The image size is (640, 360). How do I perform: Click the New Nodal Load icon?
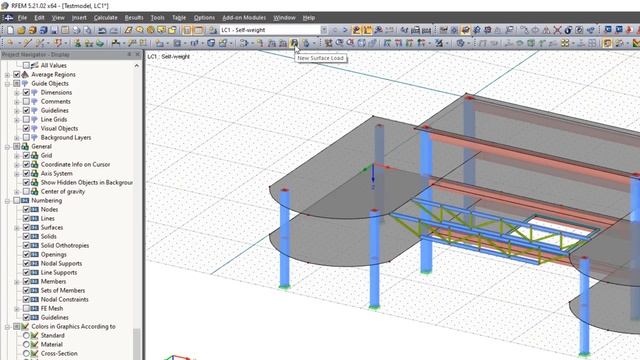[x=260, y=43]
